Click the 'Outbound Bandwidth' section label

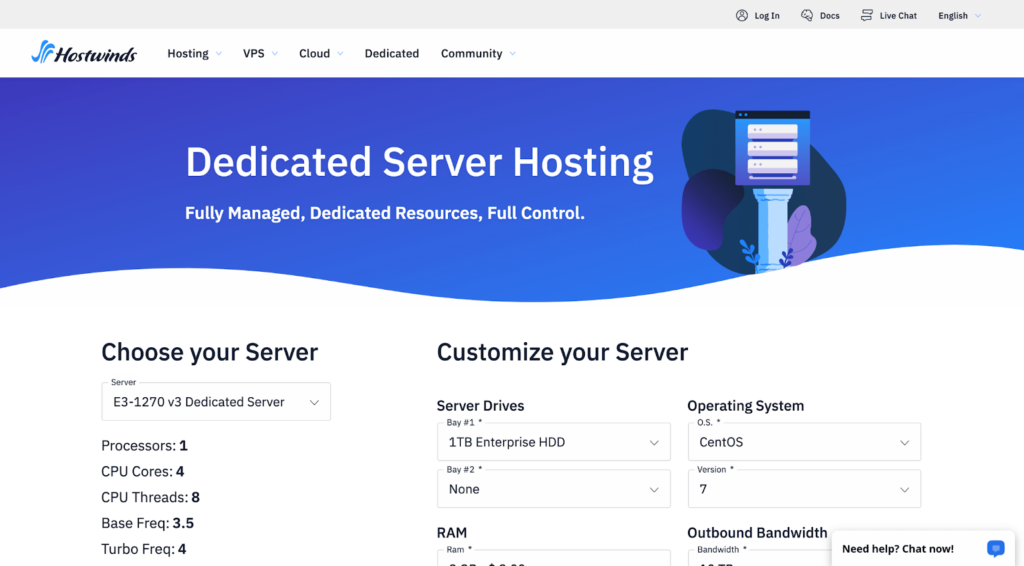point(757,533)
